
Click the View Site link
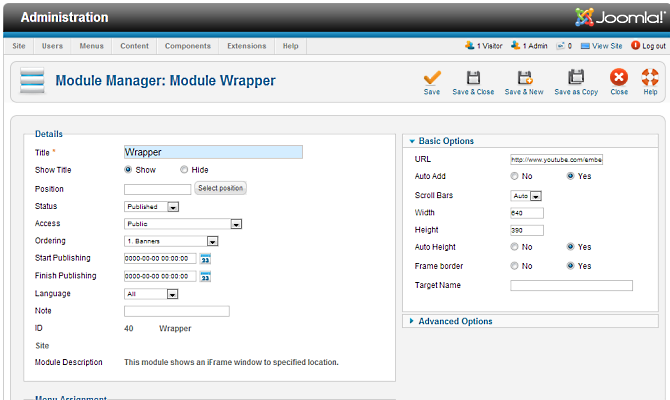(x=605, y=46)
